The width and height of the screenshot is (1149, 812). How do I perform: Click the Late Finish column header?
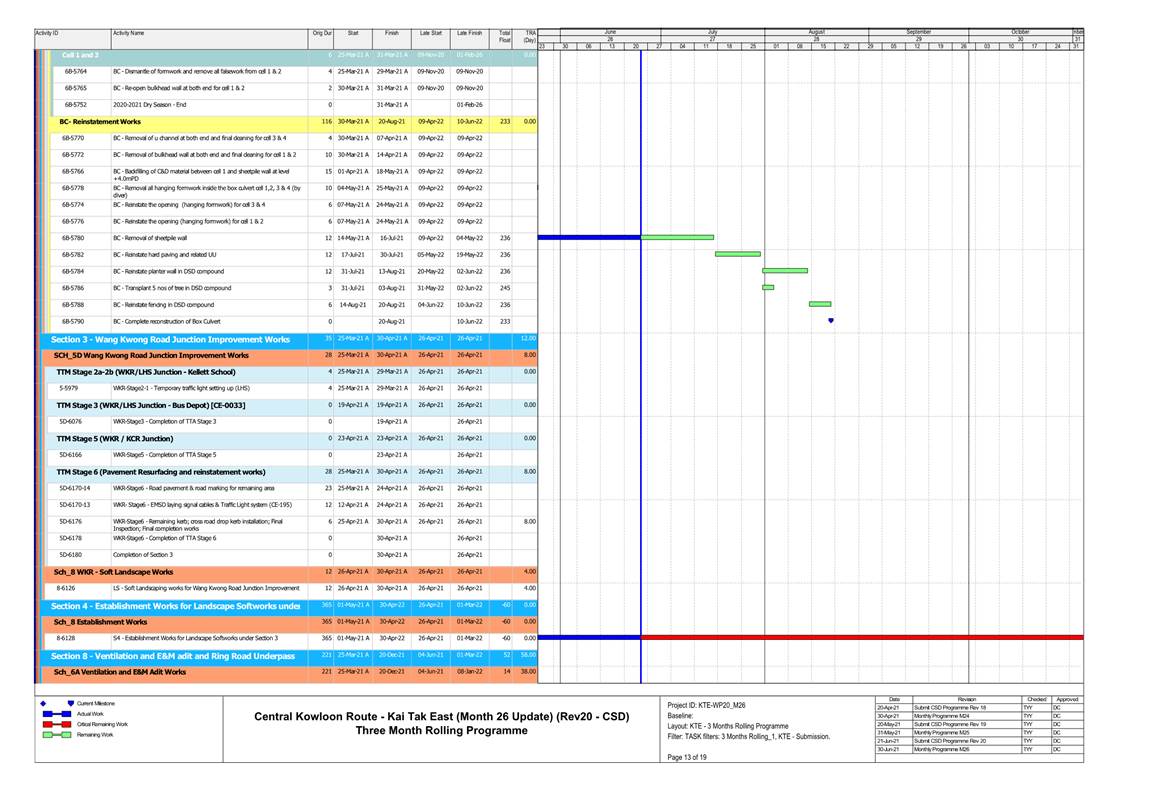(x=469, y=33)
